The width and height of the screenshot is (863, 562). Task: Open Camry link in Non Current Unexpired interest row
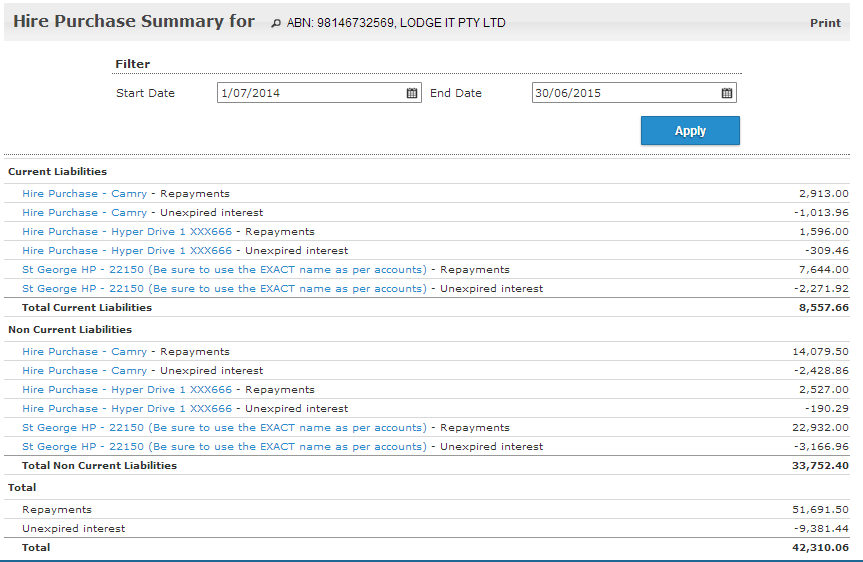coord(85,370)
